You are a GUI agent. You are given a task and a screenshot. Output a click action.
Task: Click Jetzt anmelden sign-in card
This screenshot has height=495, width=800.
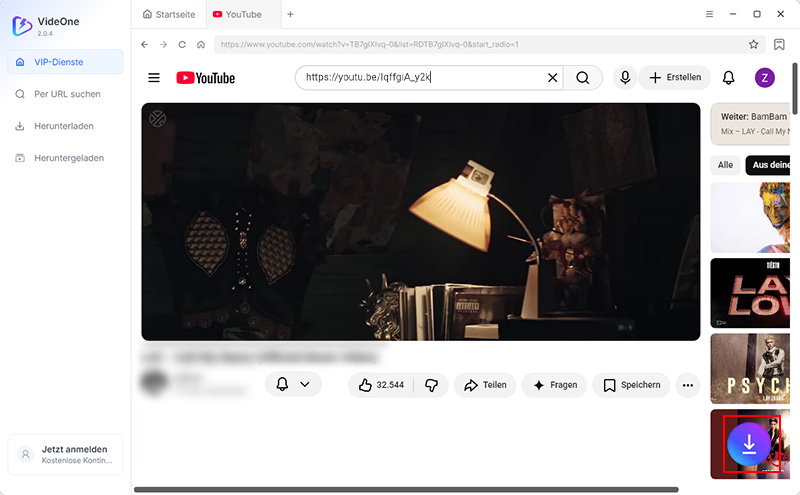click(65, 454)
